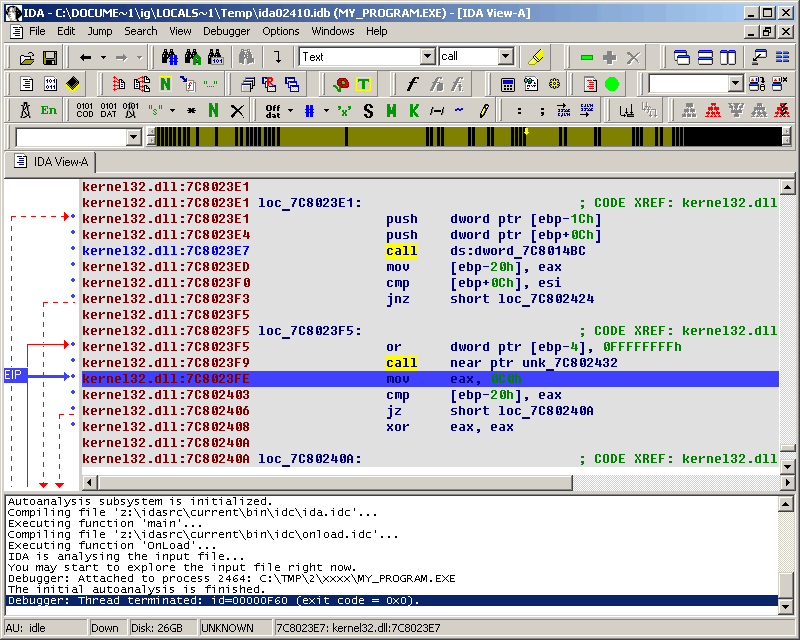This screenshot has height=640, width=800.
Task: Click the black X undefine icon
Action: click(237, 110)
